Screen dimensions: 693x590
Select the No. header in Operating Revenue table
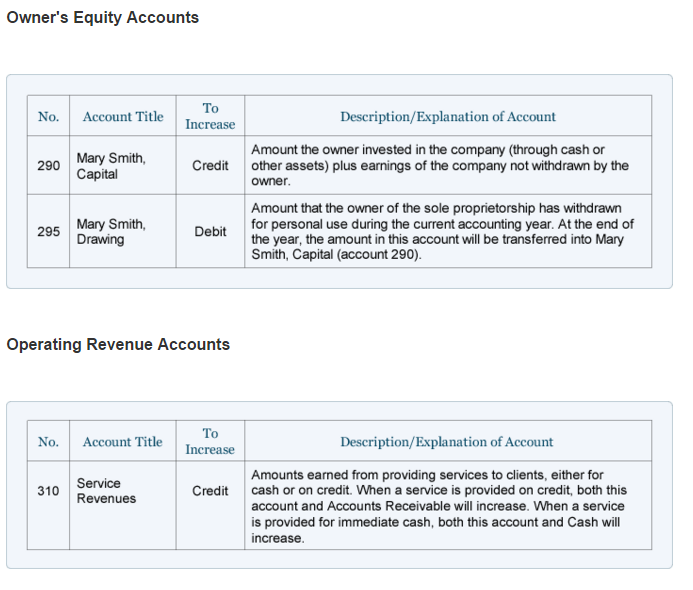point(48,441)
